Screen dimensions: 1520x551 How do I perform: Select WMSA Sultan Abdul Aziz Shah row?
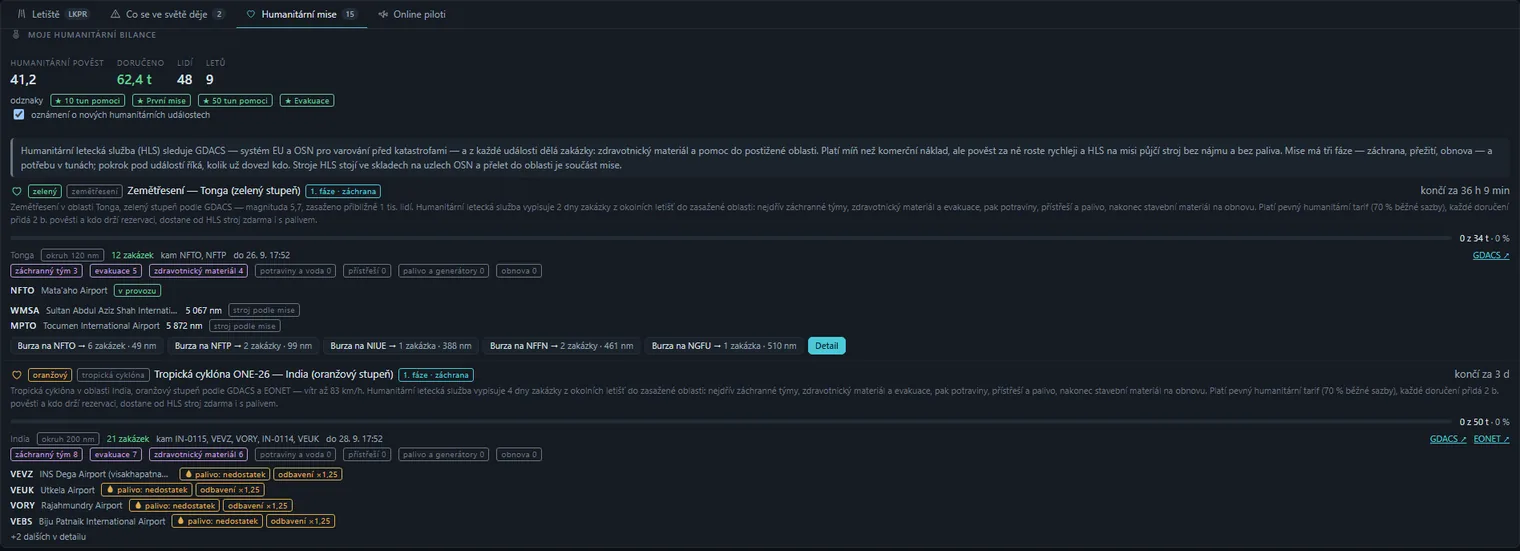tap(155, 310)
